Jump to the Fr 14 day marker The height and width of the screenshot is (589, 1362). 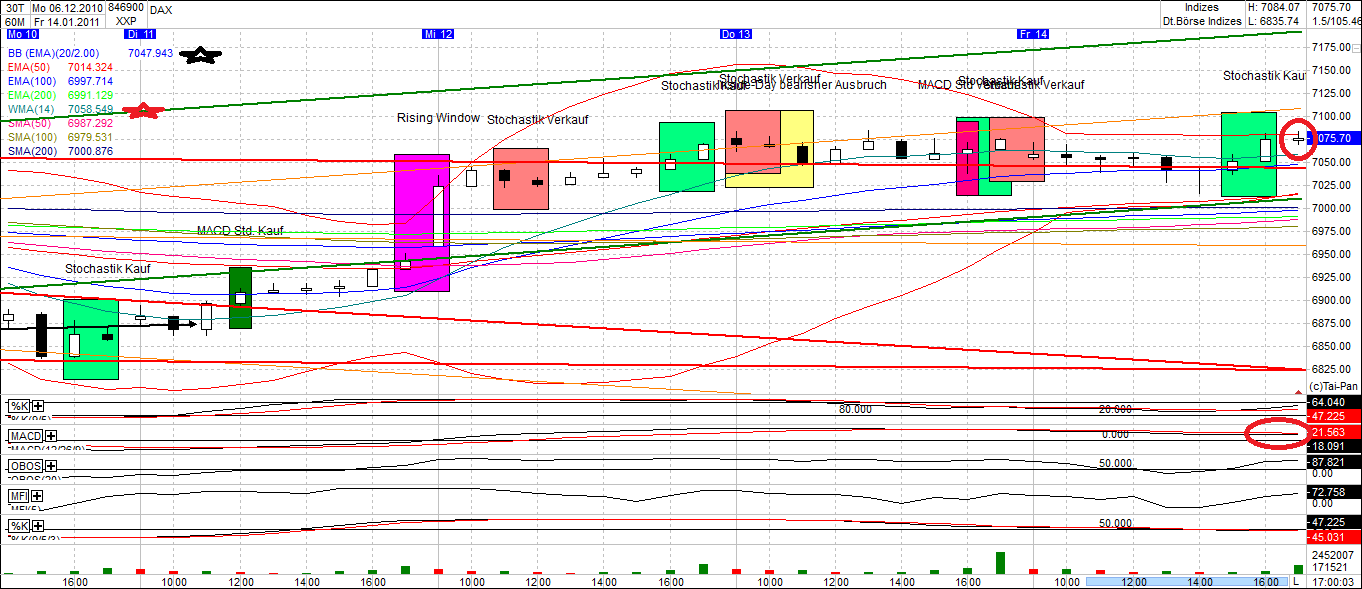(x=1033, y=34)
